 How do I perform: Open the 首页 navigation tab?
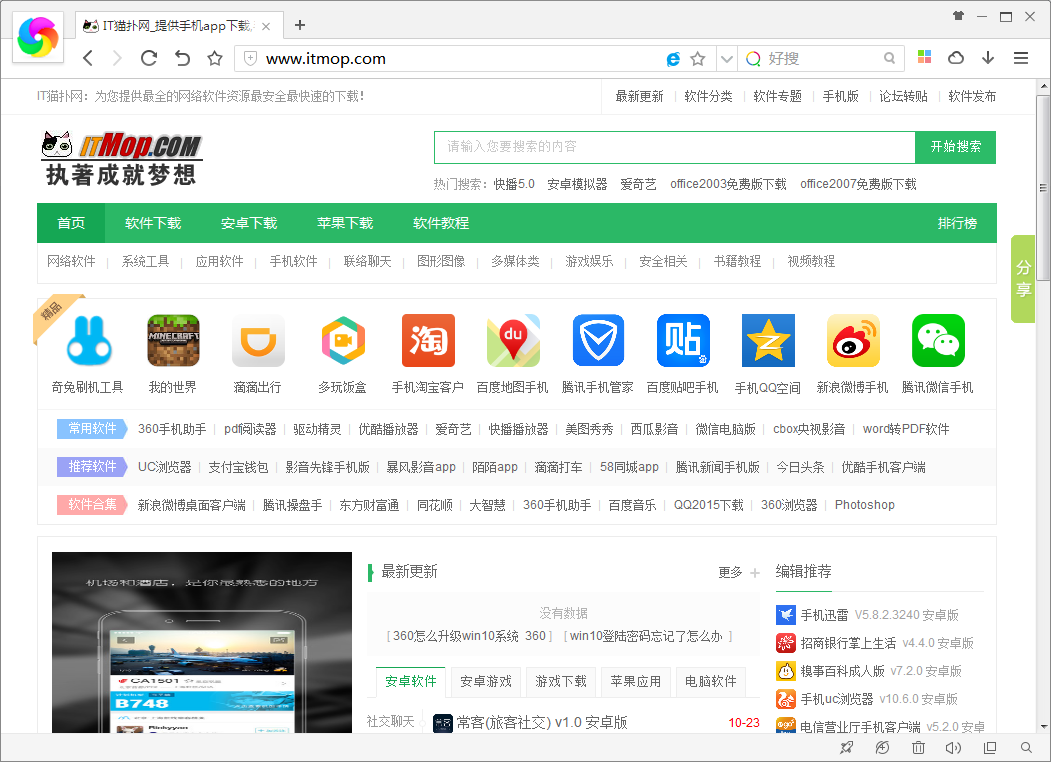coord(71,223)
